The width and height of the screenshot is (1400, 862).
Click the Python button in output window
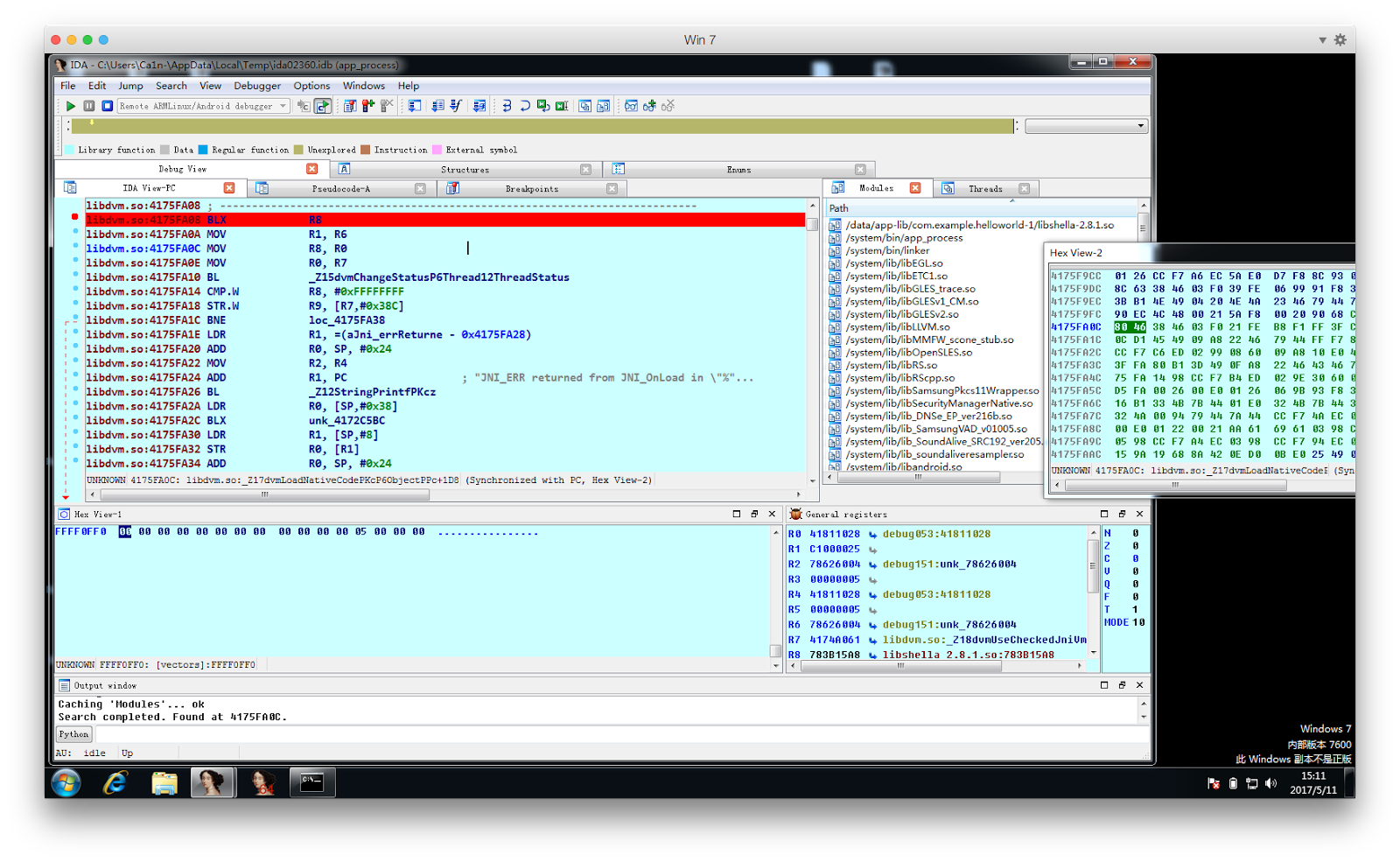coord(73,734)
